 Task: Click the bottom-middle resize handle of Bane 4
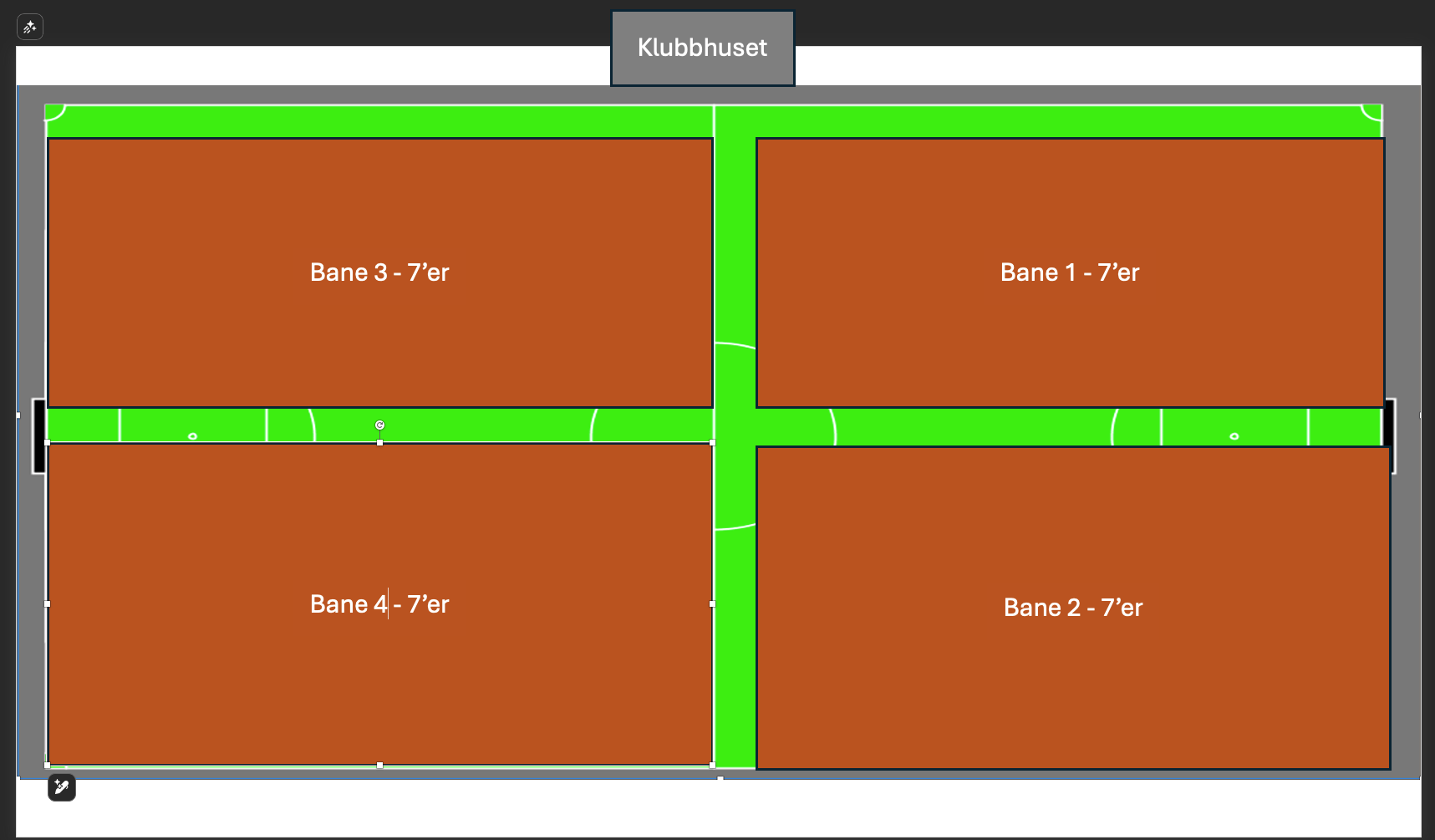pyautogui.click(x=380, y=765)
